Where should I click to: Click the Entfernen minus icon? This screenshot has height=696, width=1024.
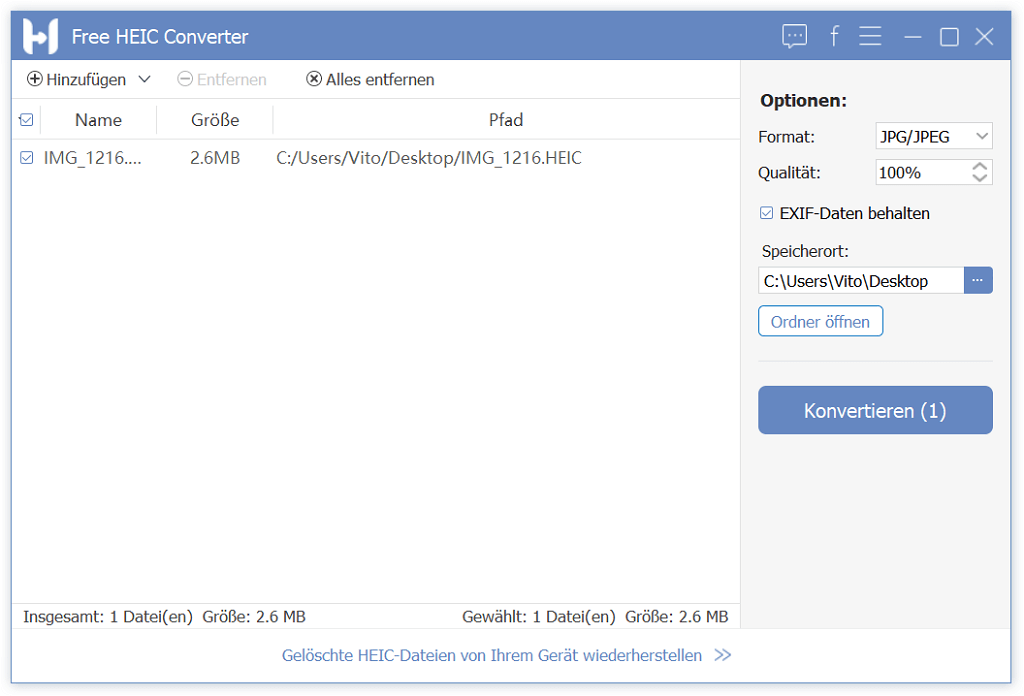(x=184, y=79)
